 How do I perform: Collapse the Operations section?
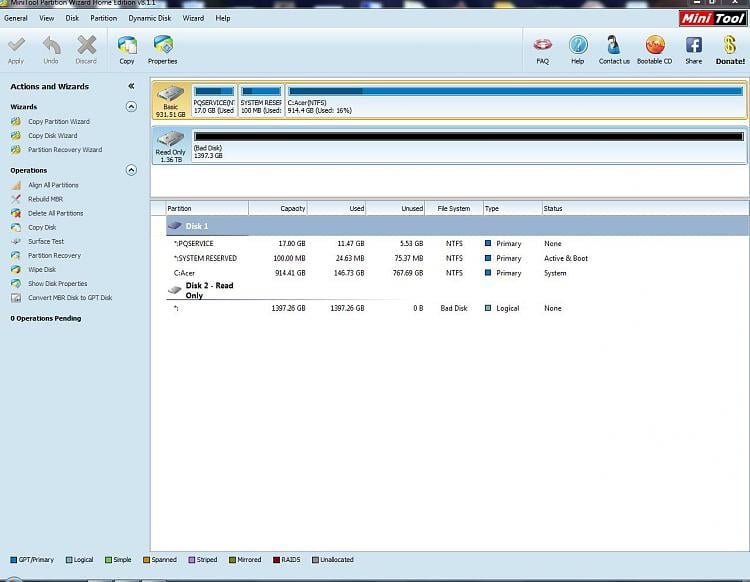coord(131,170)
